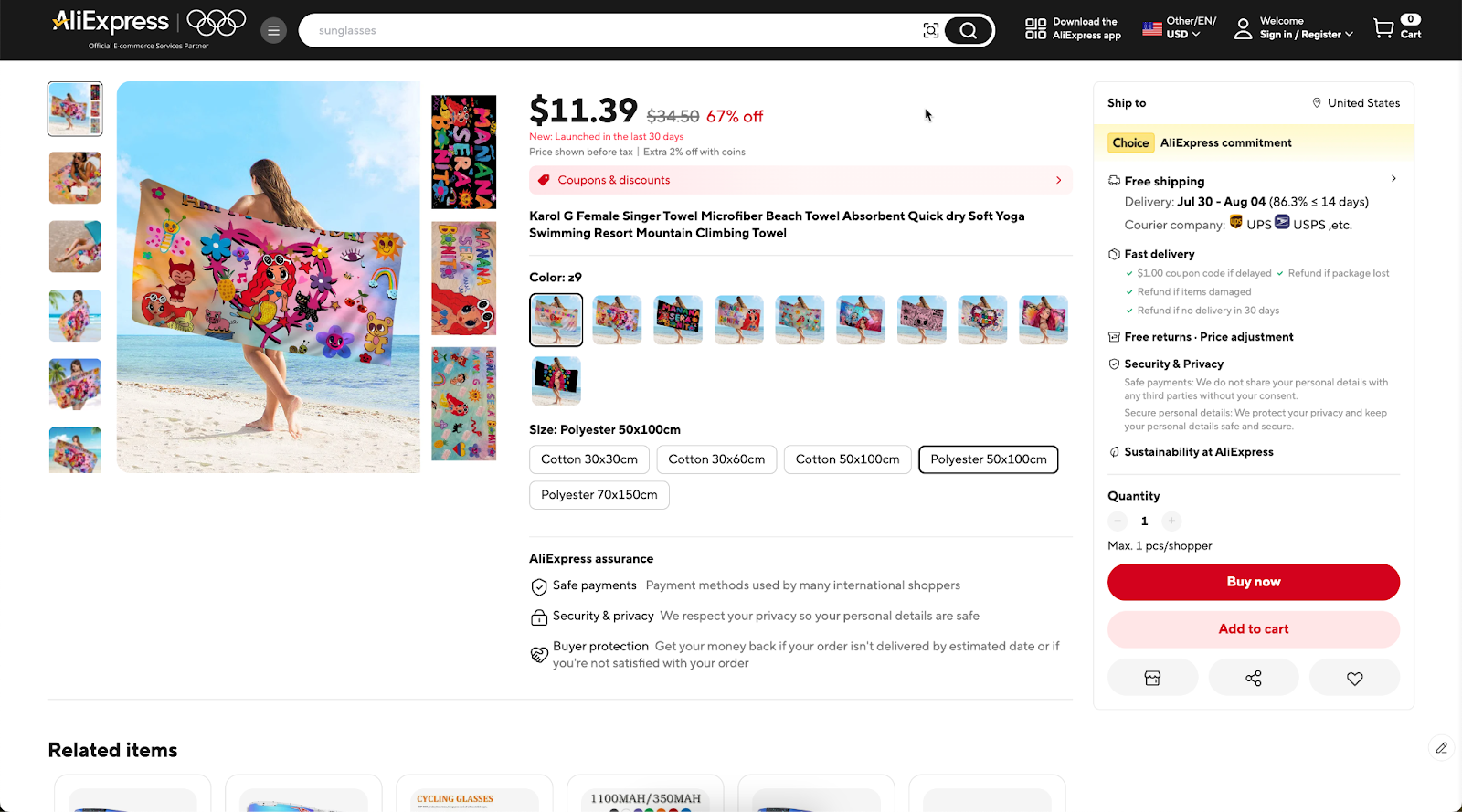
Task: Increase quantity with the plus stepper
Action: (1171, 521)
